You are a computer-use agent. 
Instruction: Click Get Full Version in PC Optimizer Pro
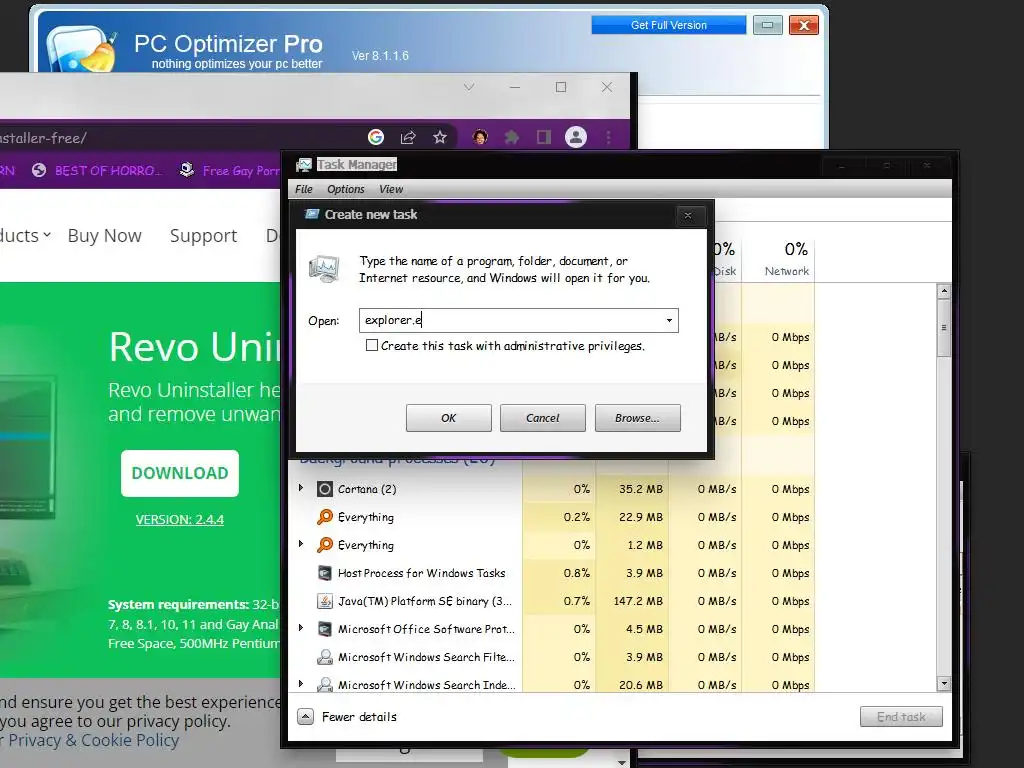coord(669,25)
